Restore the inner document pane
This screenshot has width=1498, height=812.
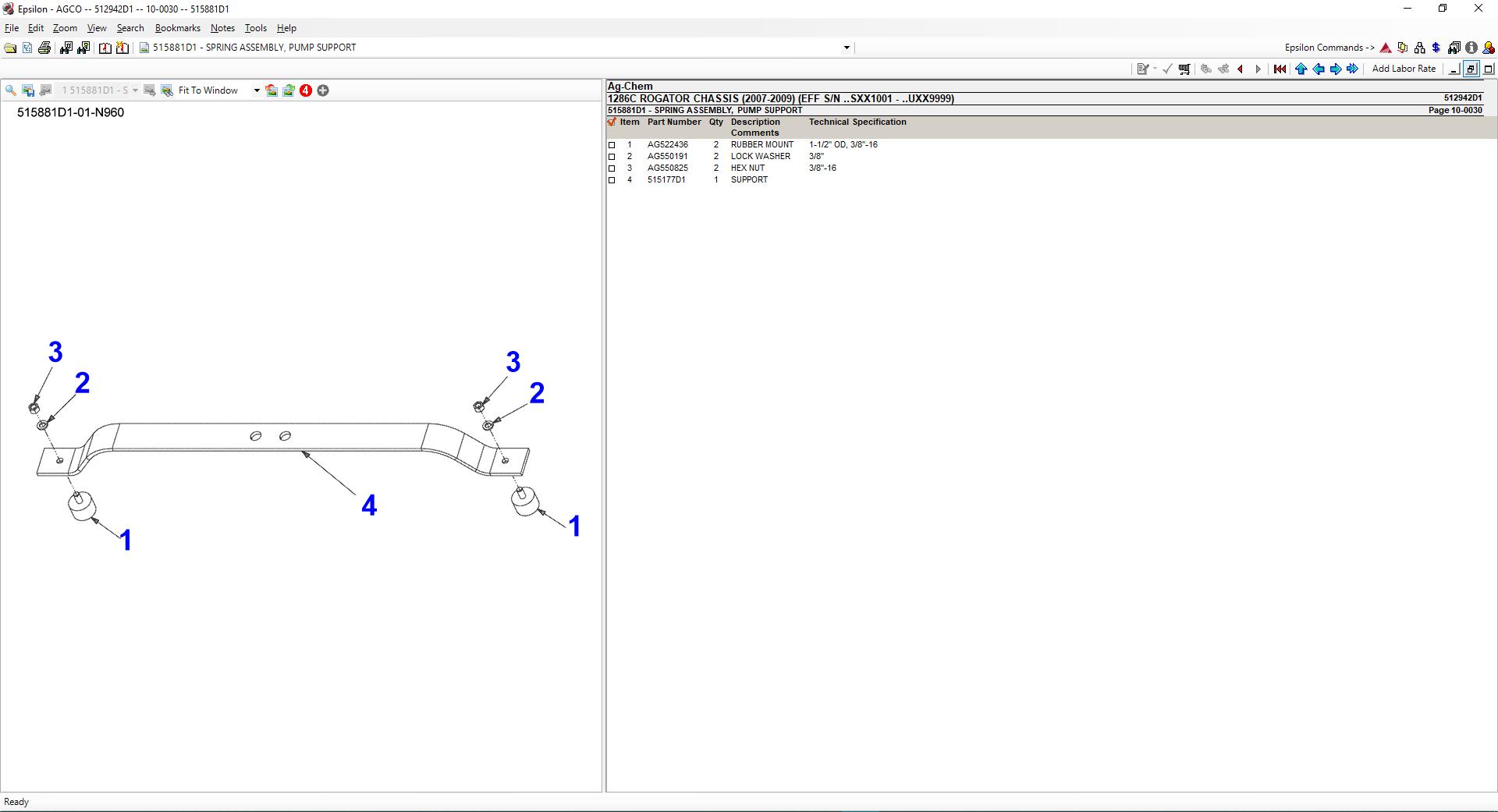1471,69
